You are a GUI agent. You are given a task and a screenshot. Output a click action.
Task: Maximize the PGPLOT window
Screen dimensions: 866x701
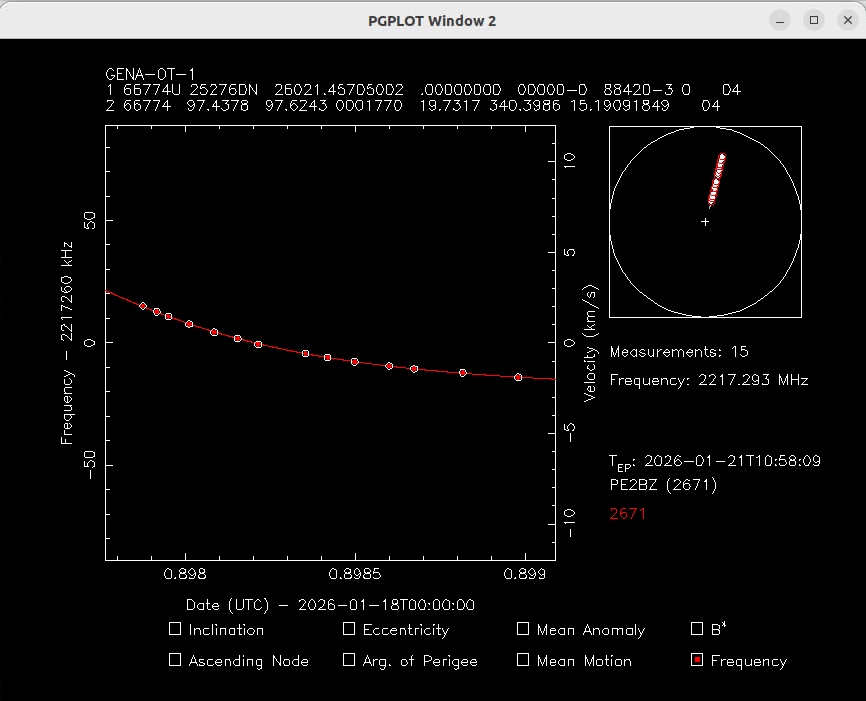[814, 20]
